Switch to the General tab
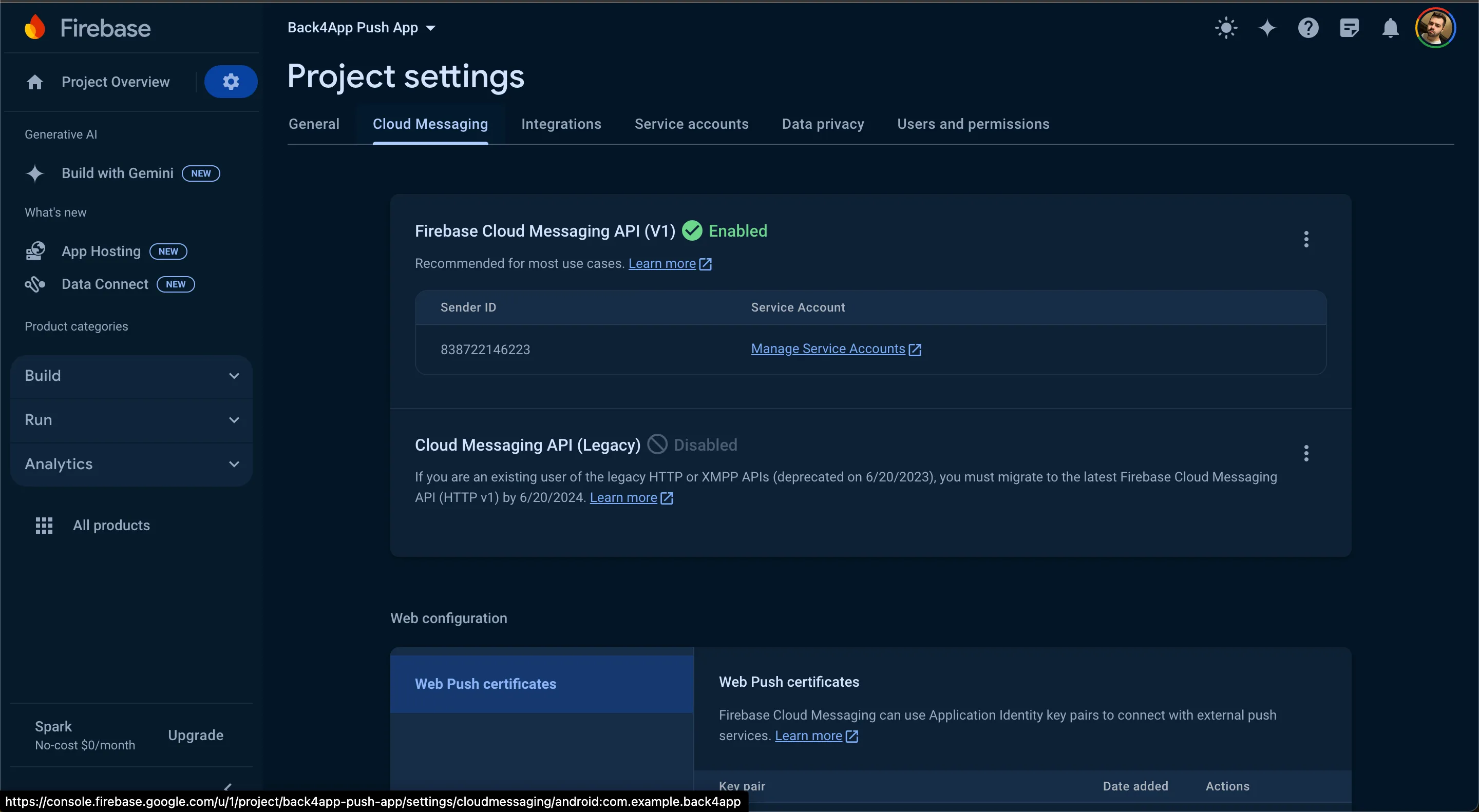1479x812 pixels. [314, 124]
